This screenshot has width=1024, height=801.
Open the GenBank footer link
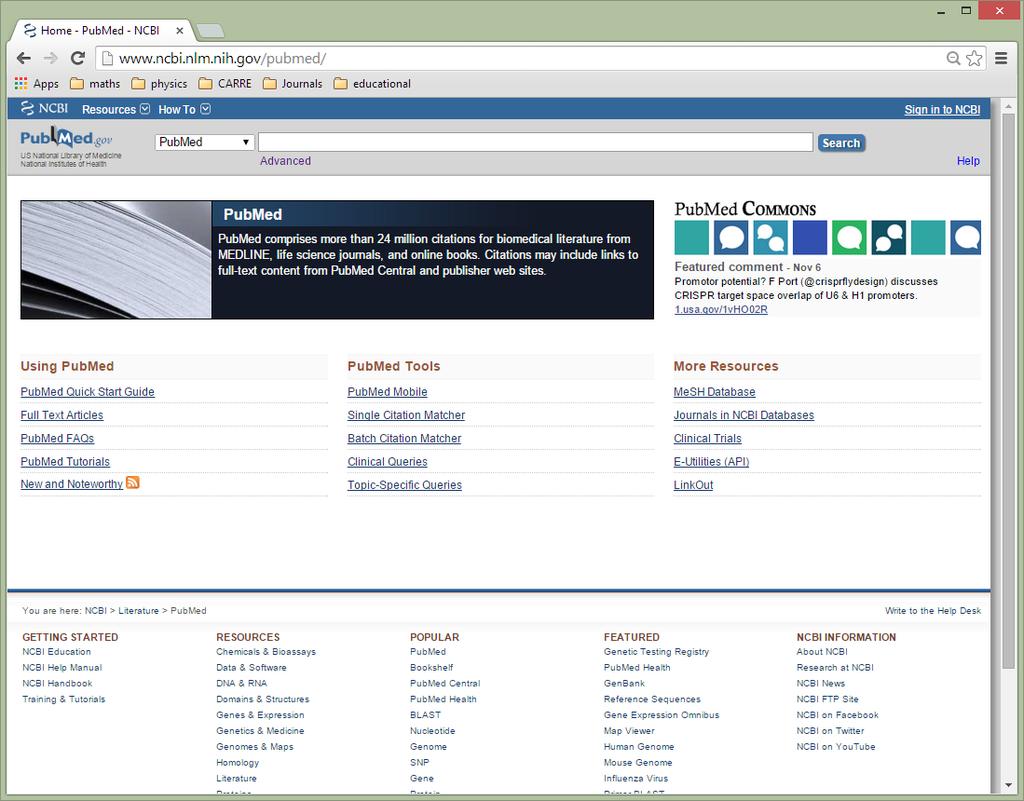[624, 683]
